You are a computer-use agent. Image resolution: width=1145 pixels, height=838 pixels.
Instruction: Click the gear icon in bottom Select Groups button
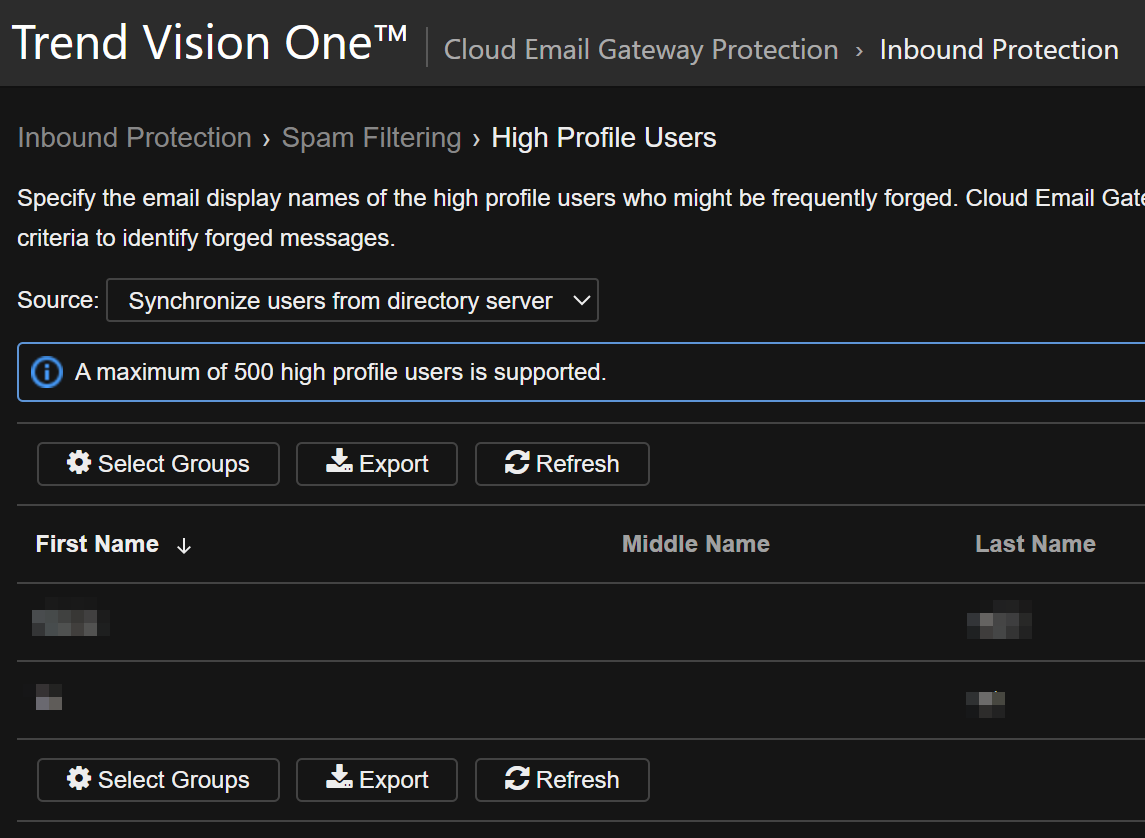click(x=79, y=779)
